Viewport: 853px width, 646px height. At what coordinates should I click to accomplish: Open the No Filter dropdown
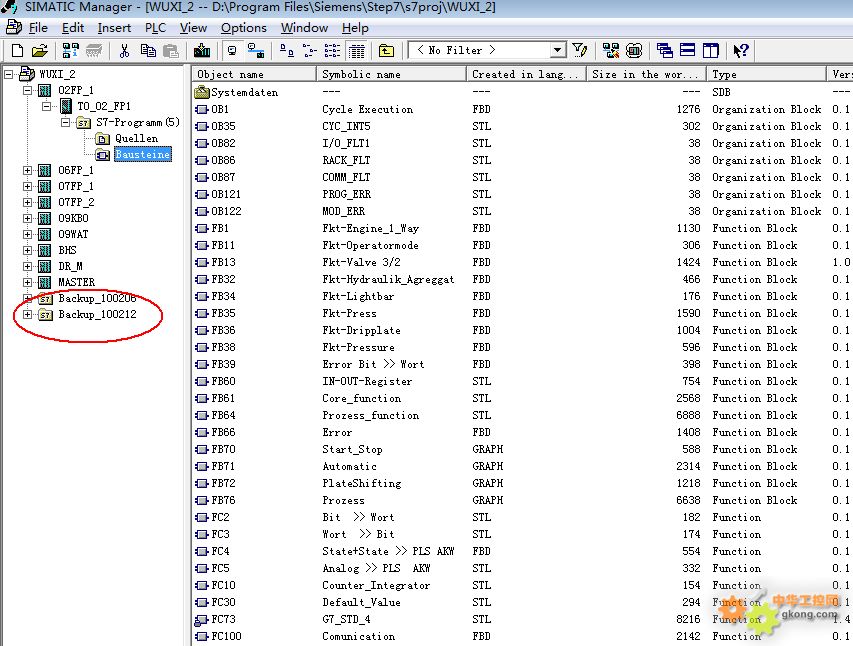click(558, 50)
